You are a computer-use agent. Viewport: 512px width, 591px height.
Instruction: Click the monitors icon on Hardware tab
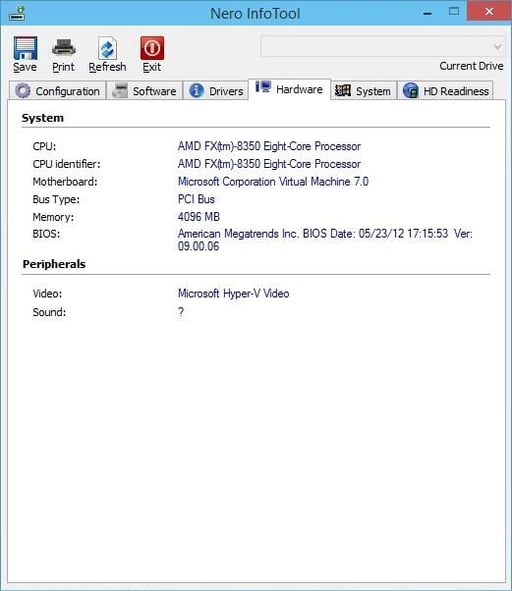click(263, 87)
